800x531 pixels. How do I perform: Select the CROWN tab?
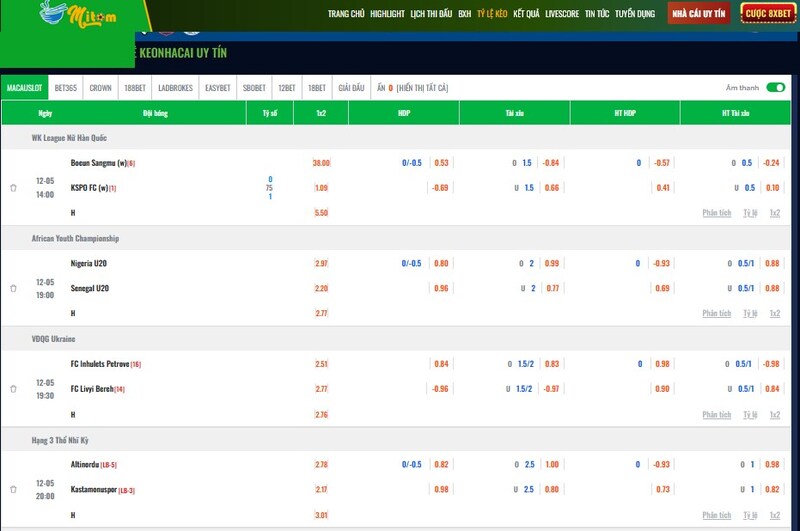tap(101, 88)
